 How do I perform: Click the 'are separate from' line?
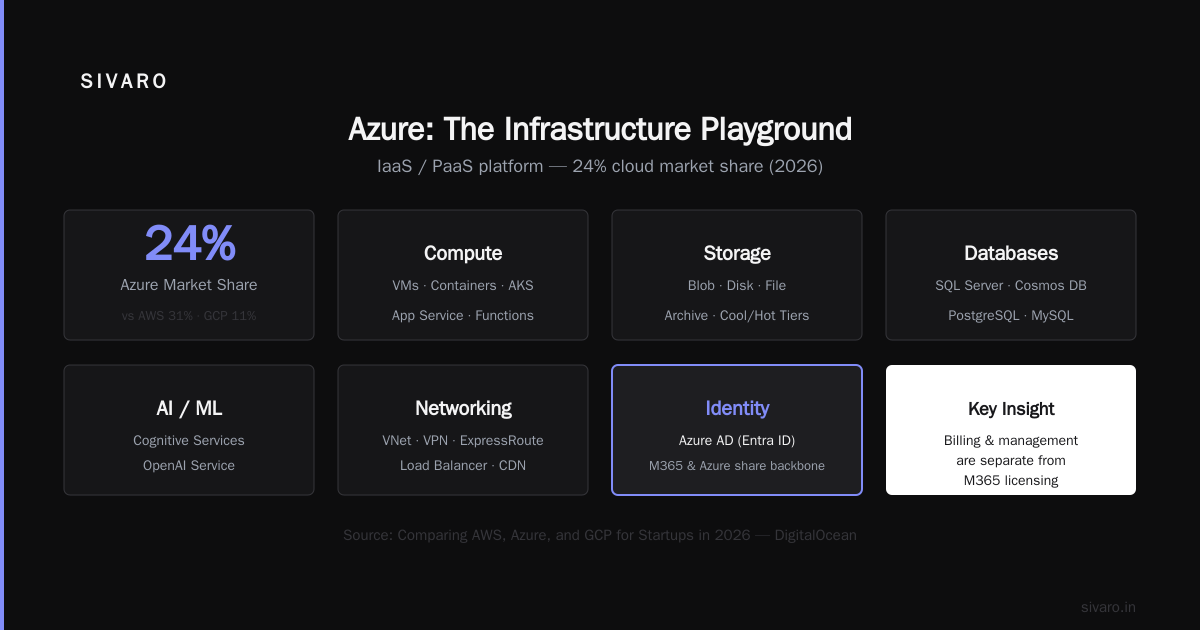(x=1011, y=460)
